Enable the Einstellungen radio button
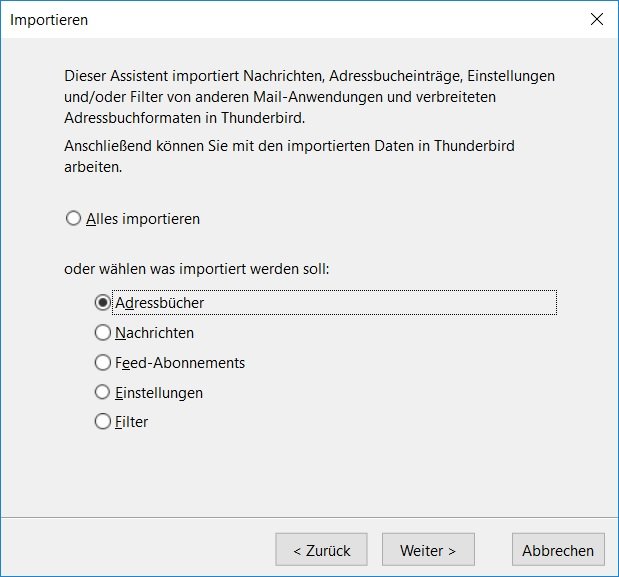 pyautogui.click(x=102, y=392)
